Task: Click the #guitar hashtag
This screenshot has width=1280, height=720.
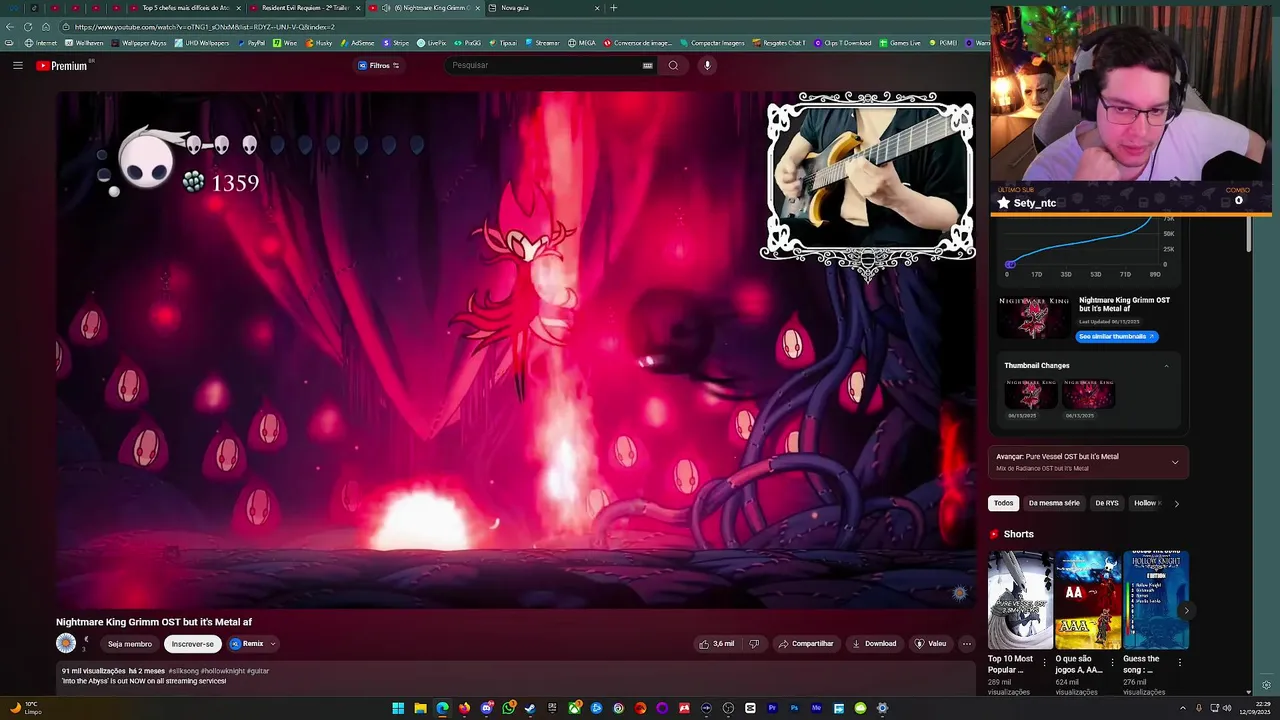Action: tap(258, 671)
